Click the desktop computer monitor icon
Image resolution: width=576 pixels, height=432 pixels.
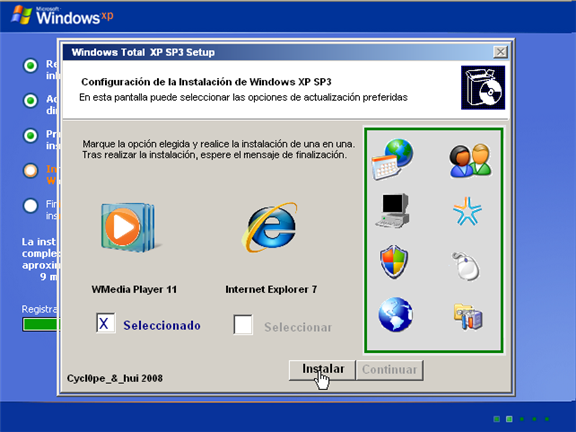click(393, 210)
